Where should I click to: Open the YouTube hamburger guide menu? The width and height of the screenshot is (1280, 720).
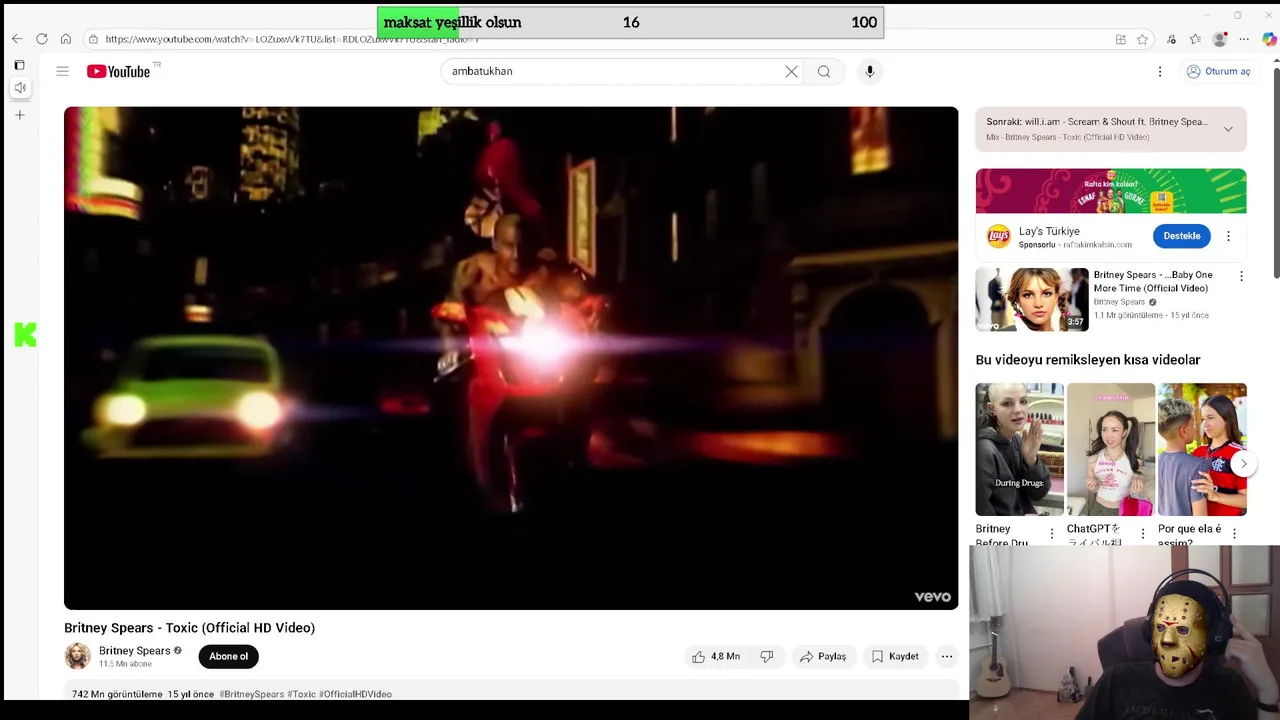pyautogui.click(x=62, y=71)
